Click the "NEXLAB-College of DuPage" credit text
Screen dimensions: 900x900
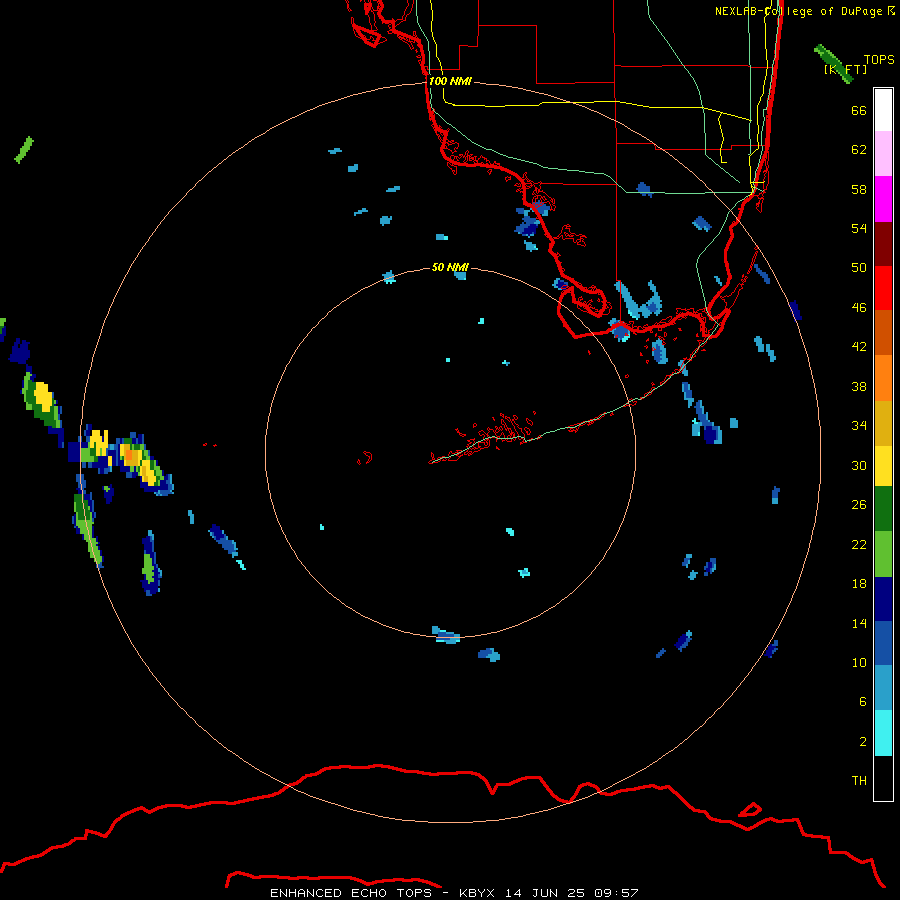[799, 11]
